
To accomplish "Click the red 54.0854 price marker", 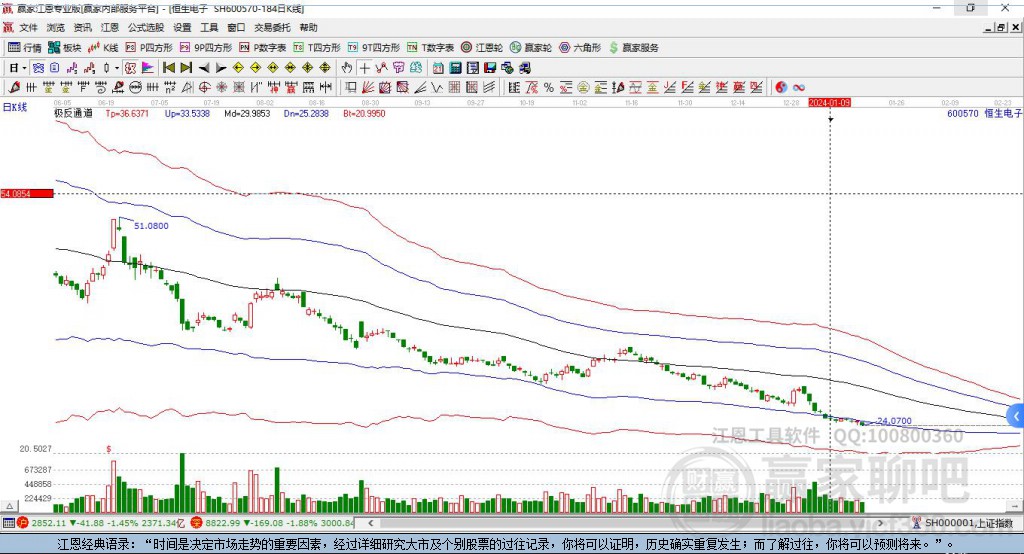I will 27,193.
